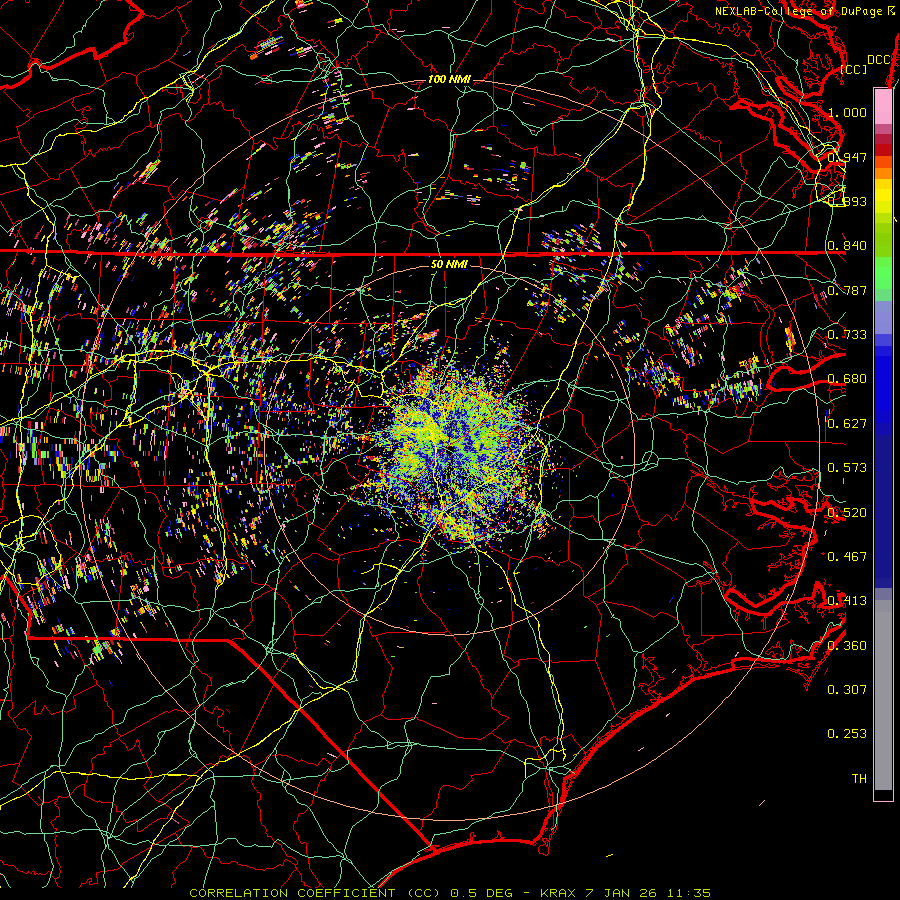The image size is (900, 900).
Task: Click the NEXLAB-College of DuPage credit text
Action: point(800,11)
